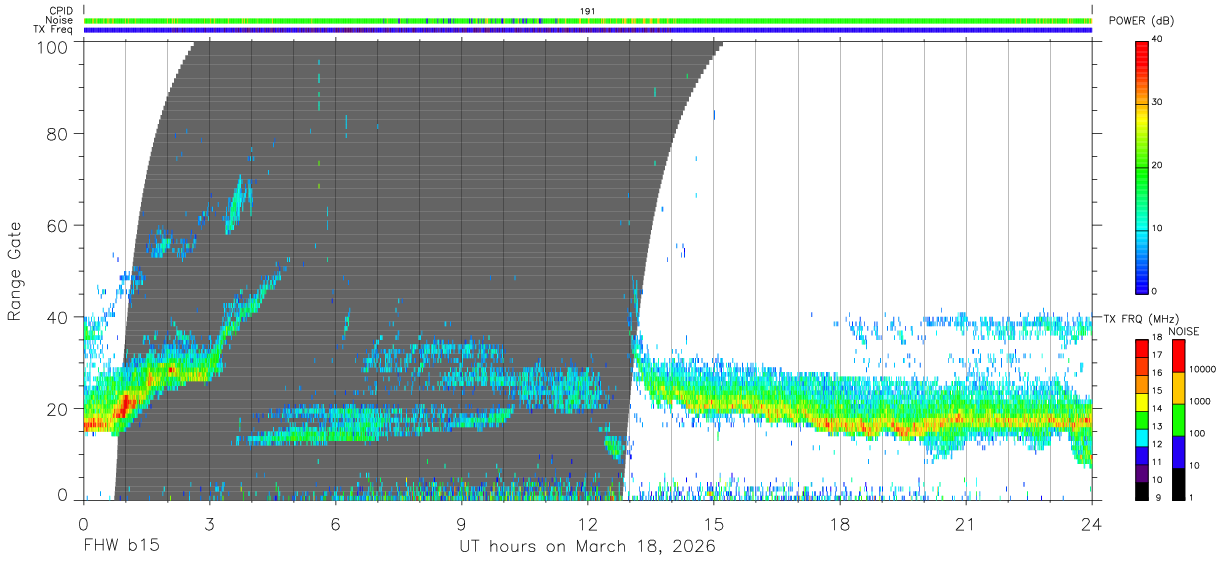Click the CPID label
1228x567 pixels.
tap(60, 11)
